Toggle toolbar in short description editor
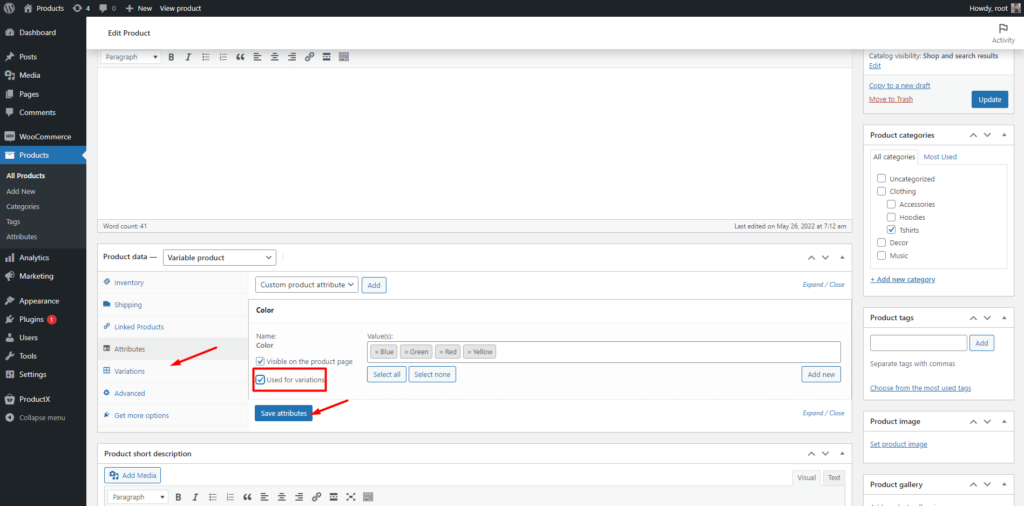 368,497
